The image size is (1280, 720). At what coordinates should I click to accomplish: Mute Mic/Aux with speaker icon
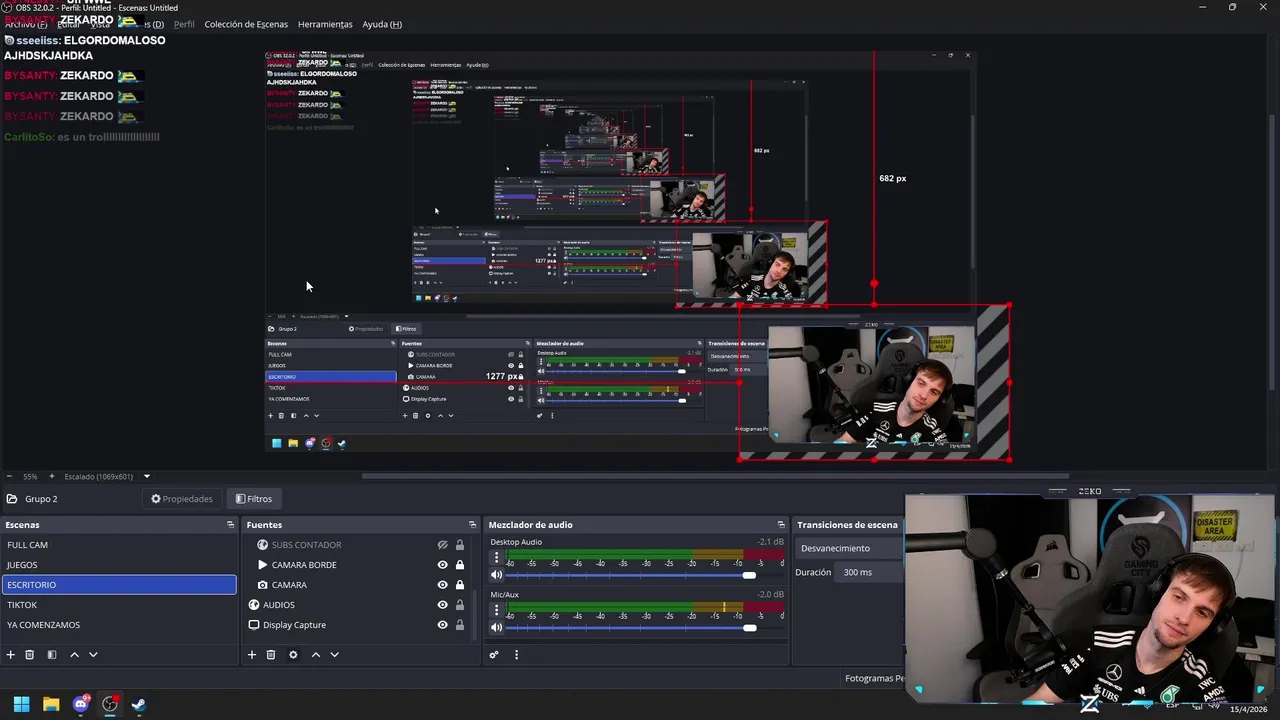tap(496, 627)
